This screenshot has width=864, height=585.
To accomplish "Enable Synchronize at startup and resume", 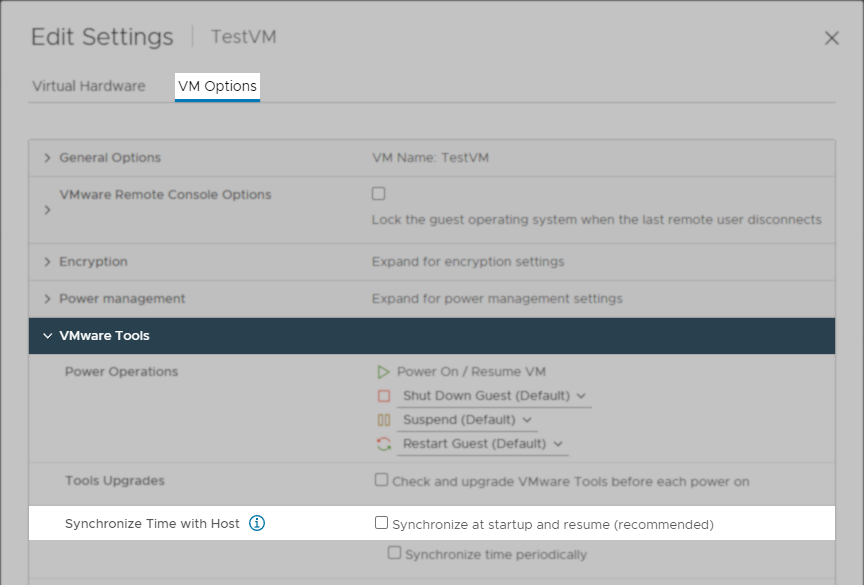I will click(x=381, y=522).
